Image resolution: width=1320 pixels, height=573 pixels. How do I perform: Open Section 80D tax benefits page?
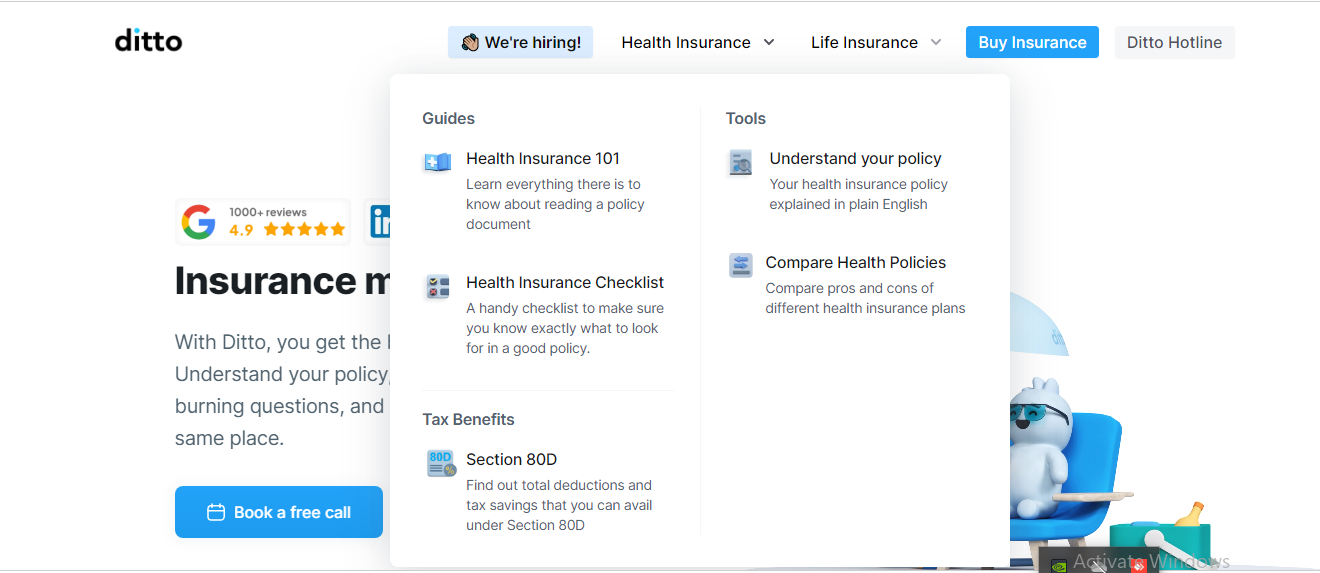coord(511,459)
